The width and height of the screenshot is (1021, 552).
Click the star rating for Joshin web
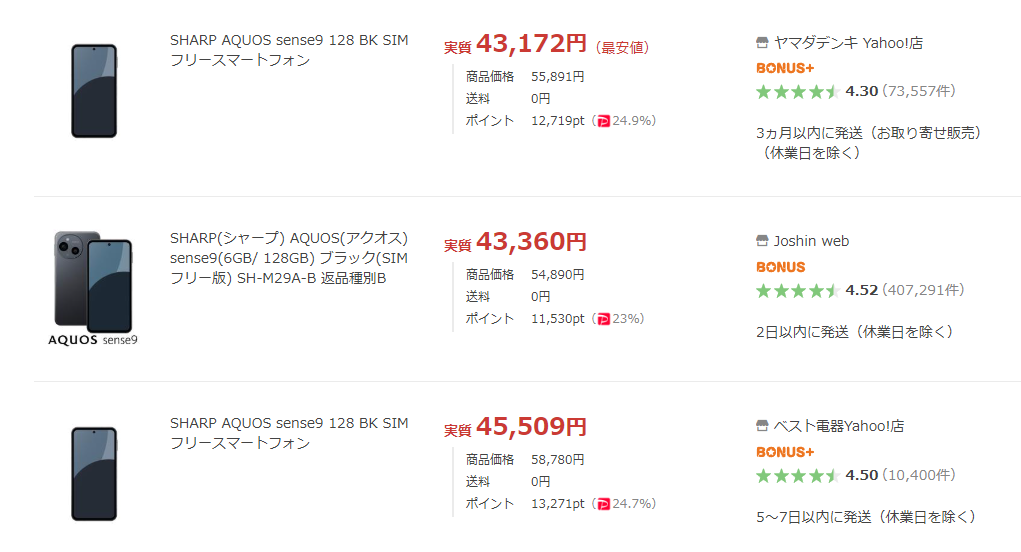(797, 291)
